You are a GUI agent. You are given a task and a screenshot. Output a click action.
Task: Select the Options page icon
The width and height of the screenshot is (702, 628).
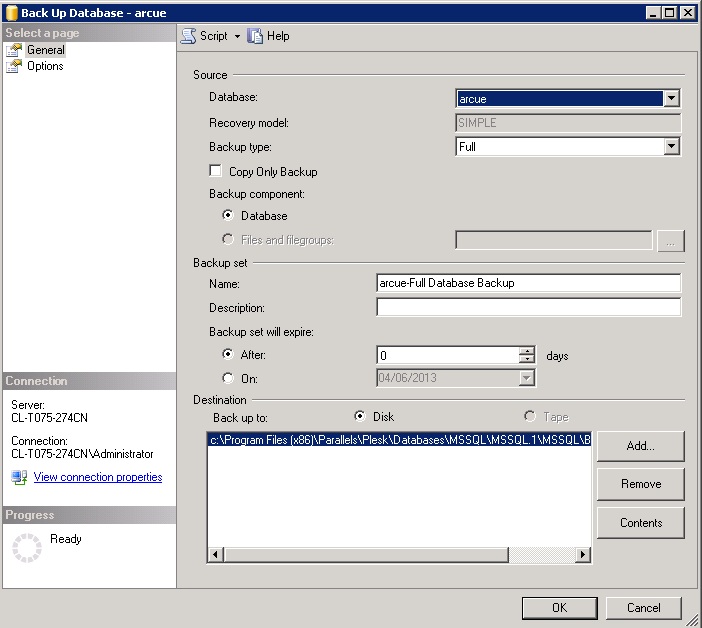14,66
